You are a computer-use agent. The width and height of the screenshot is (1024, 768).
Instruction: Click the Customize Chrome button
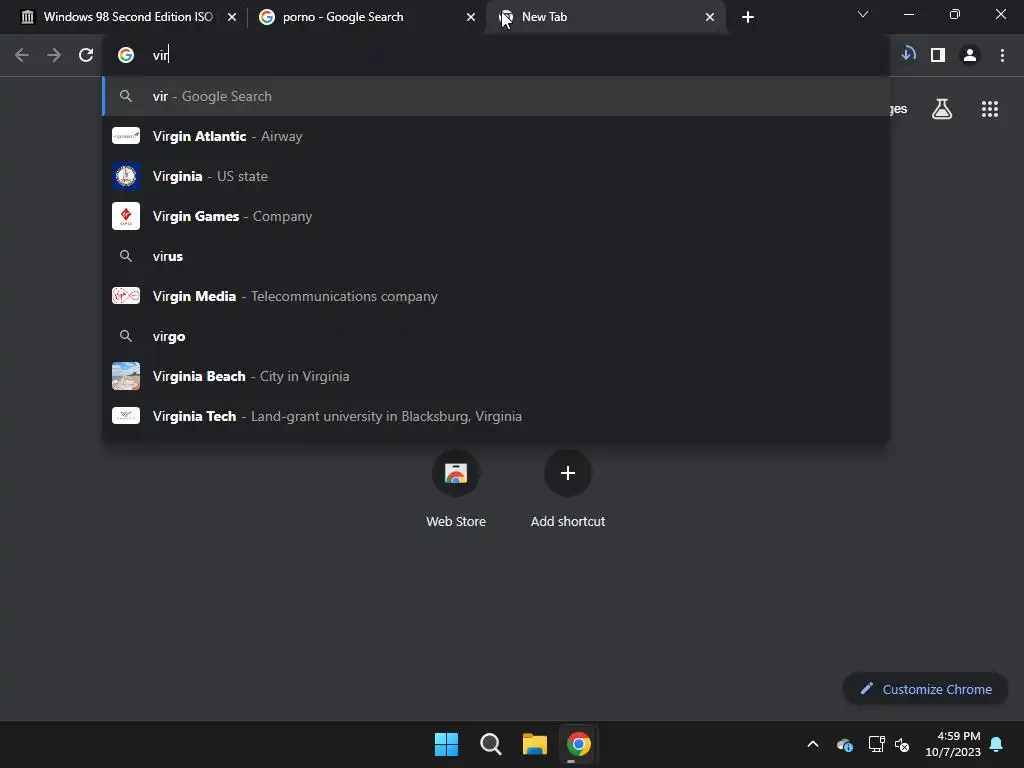(925, 689)
